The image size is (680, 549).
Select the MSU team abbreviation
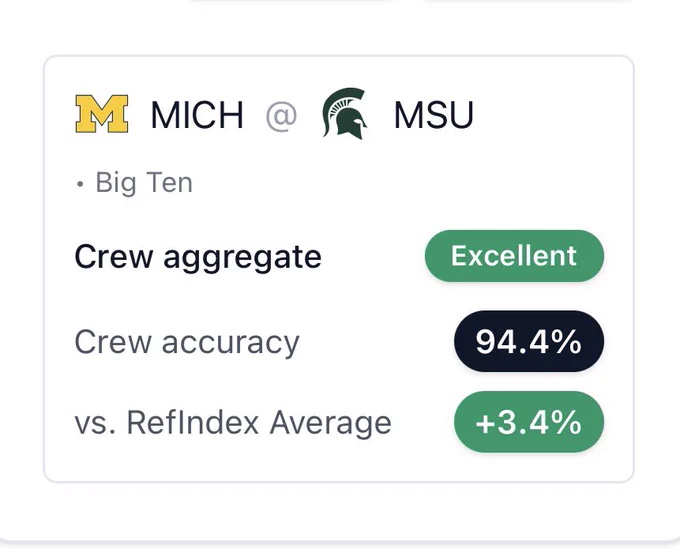[433, 115]
